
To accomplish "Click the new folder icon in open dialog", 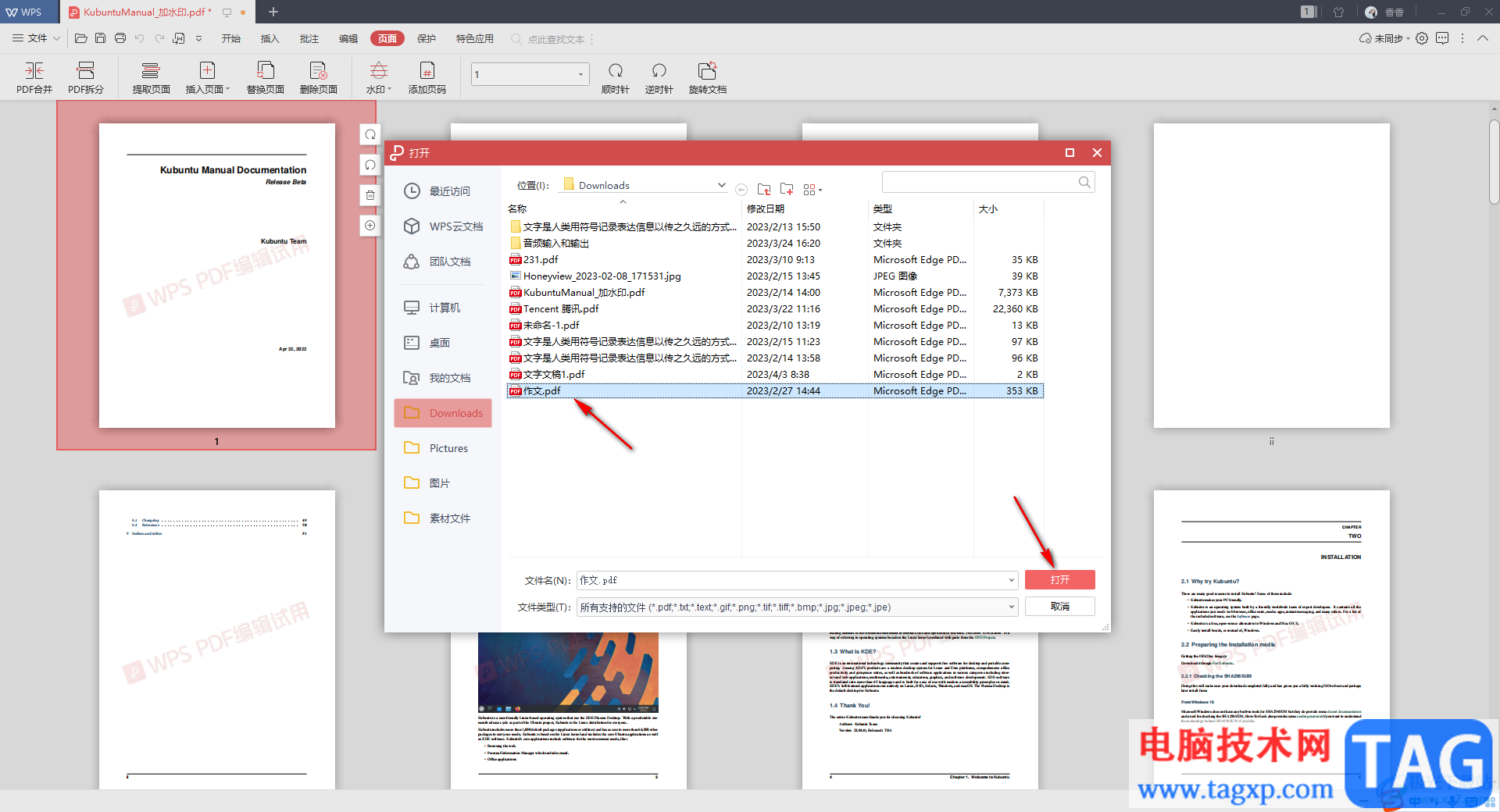I will click(787, 189).
